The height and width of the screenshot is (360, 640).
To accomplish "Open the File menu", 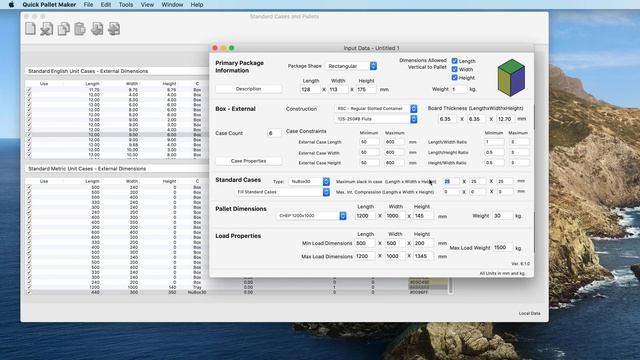I will click(x=88, y=4).
